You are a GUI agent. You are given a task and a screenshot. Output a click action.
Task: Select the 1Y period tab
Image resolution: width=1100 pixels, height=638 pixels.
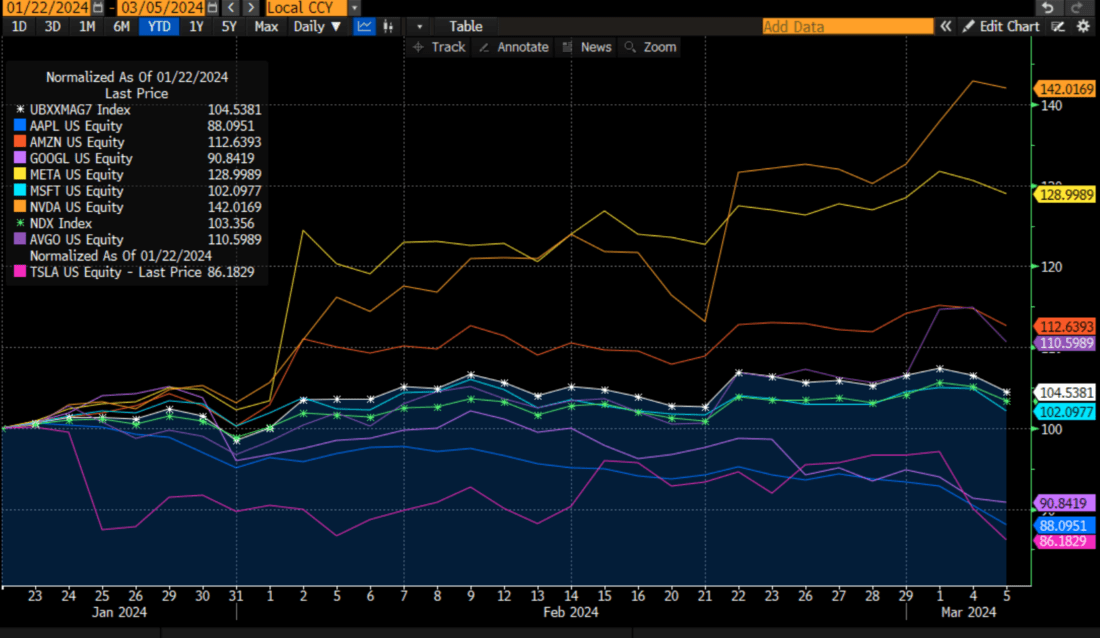click(x=196, y=26)
